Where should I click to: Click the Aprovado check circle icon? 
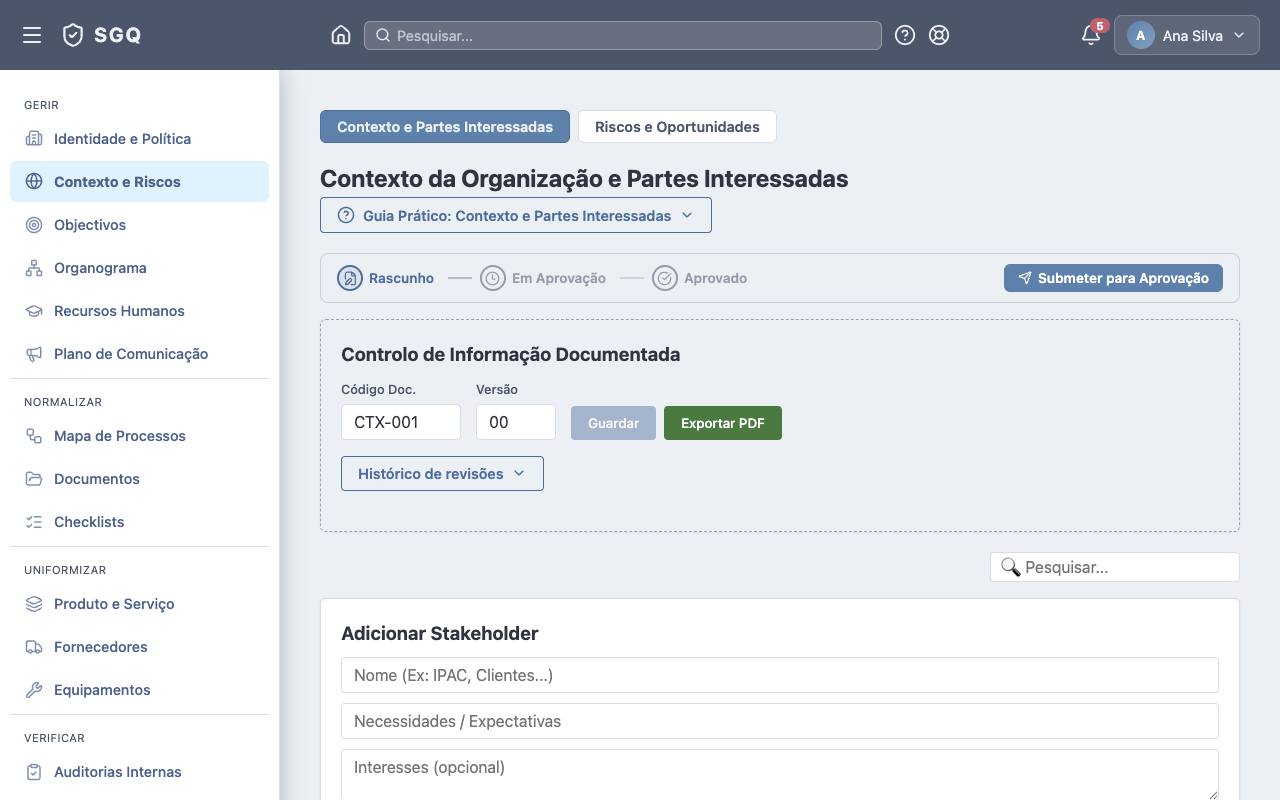coord(664,278)
